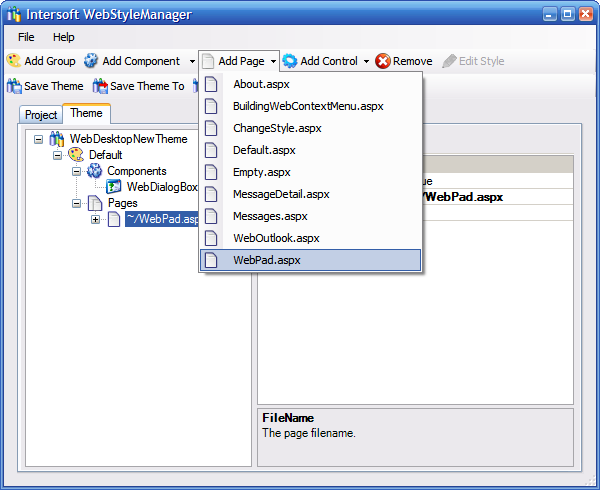Click the Save Theme To icon
The width and height of the screenshot is (600, 490).
coord(99,86)
